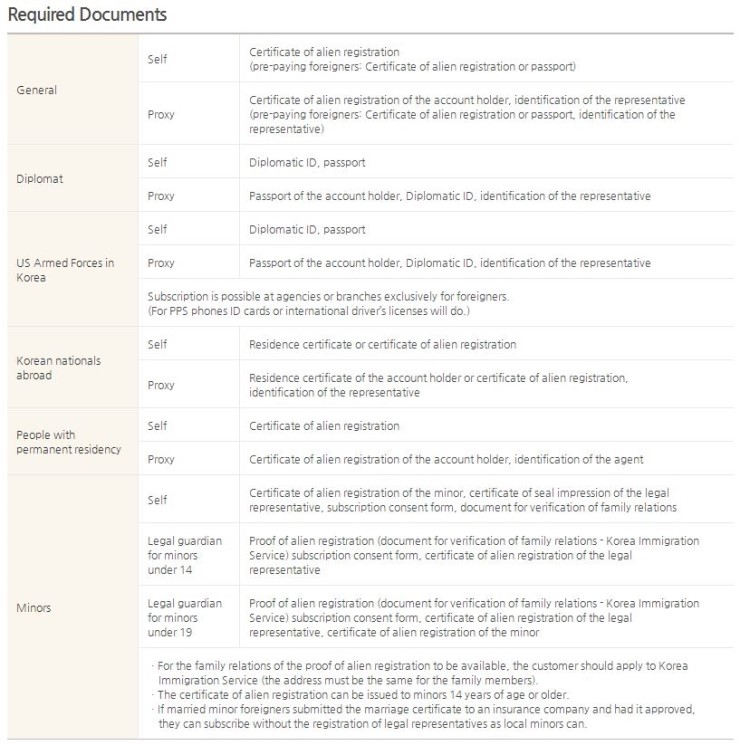Click the 'identification of the agent' document text
This screenshot has height=745, width=740.
click(579, 459)
